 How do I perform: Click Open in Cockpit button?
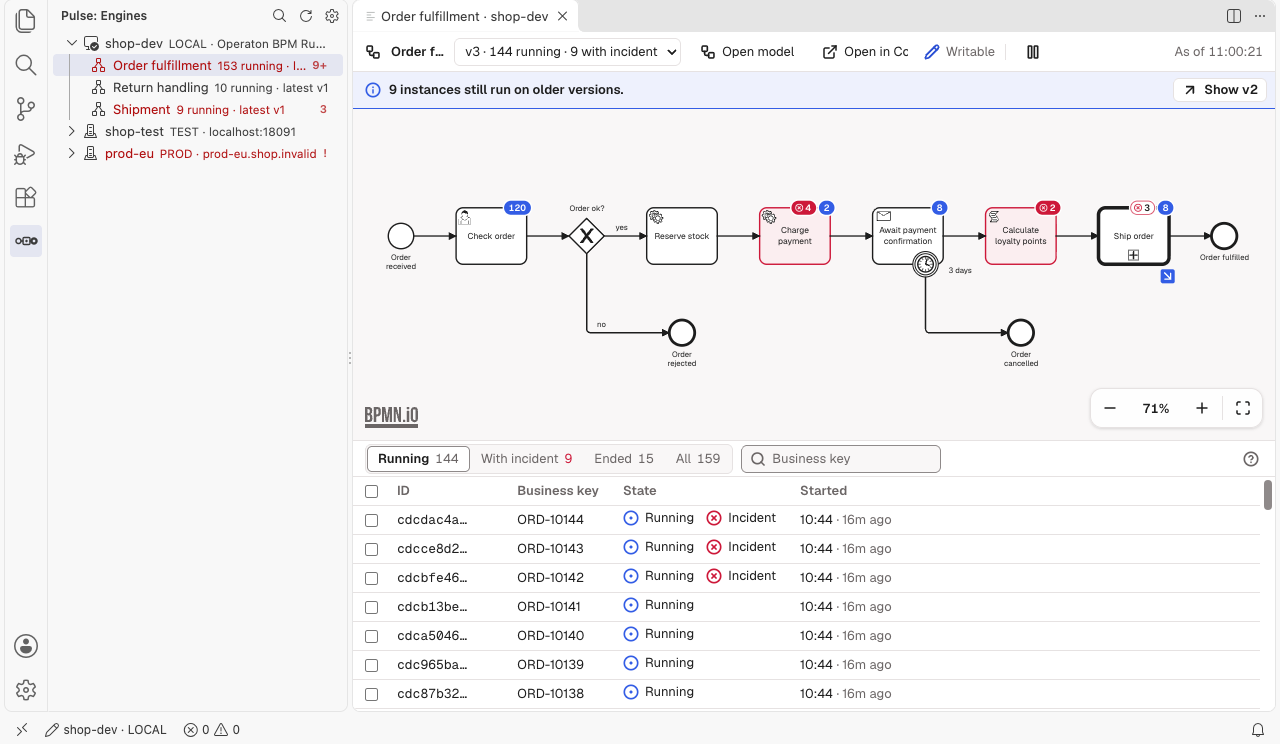865,52
